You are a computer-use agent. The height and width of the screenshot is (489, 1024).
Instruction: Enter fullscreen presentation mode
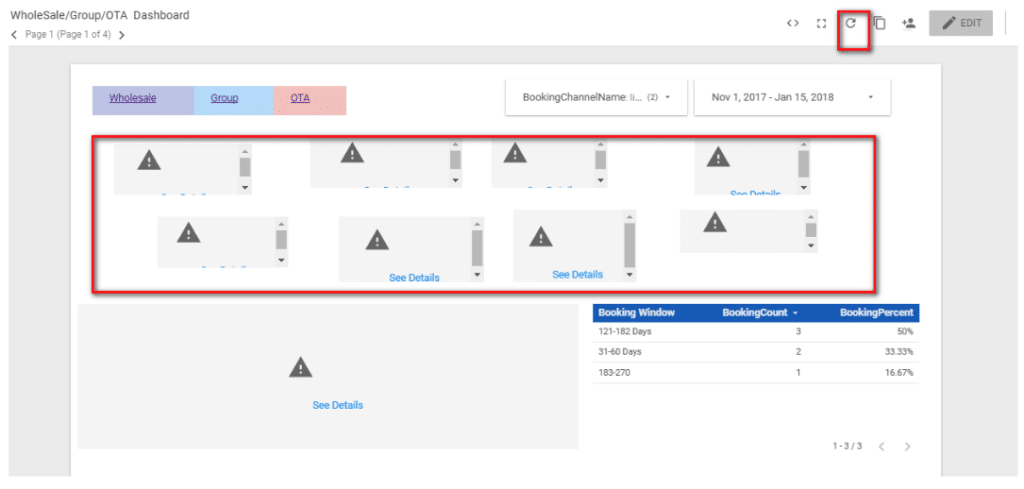pyautogui.click(x=822, y=24)
